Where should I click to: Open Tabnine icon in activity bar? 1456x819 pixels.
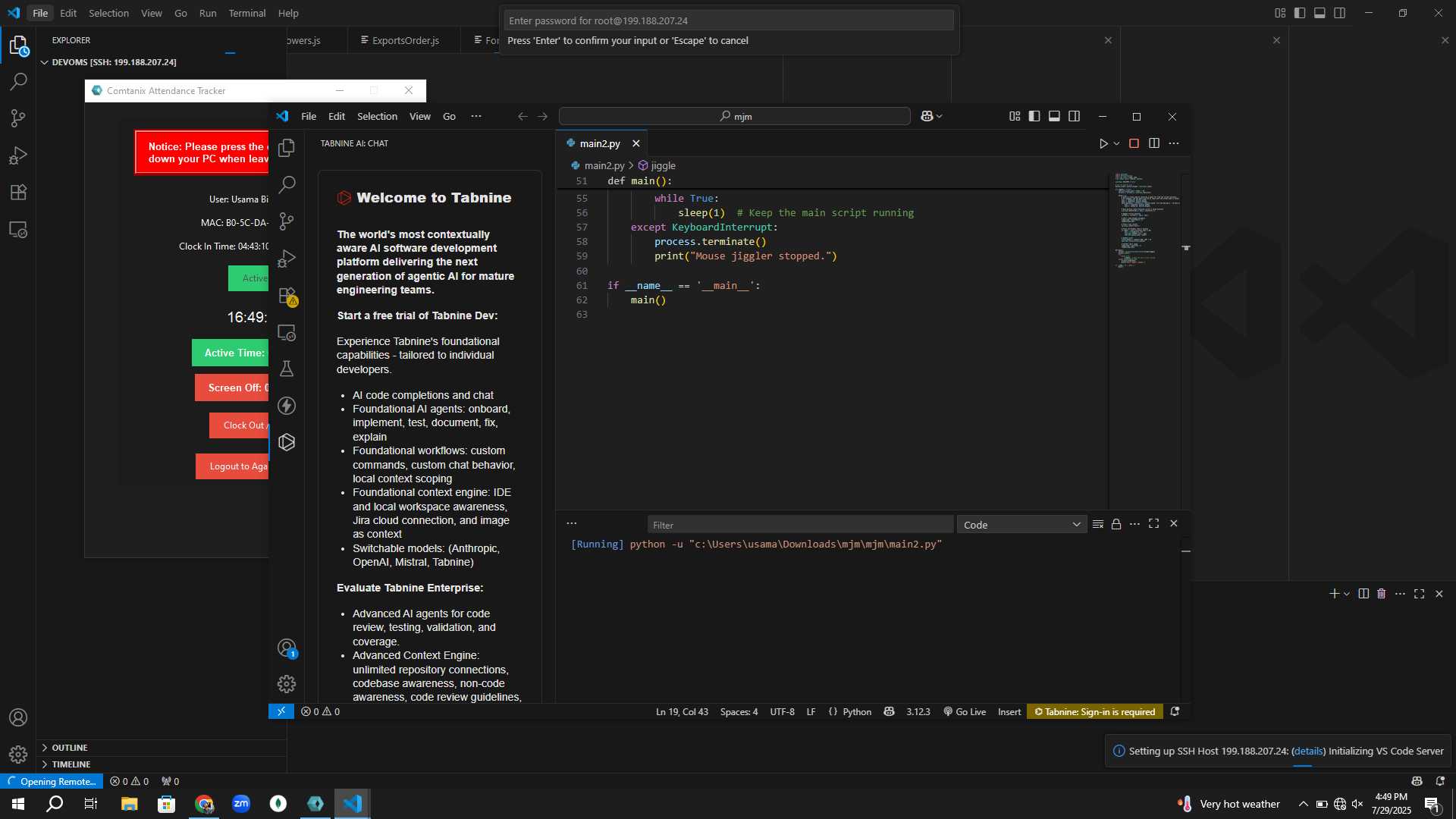click(x=287, y=442)
